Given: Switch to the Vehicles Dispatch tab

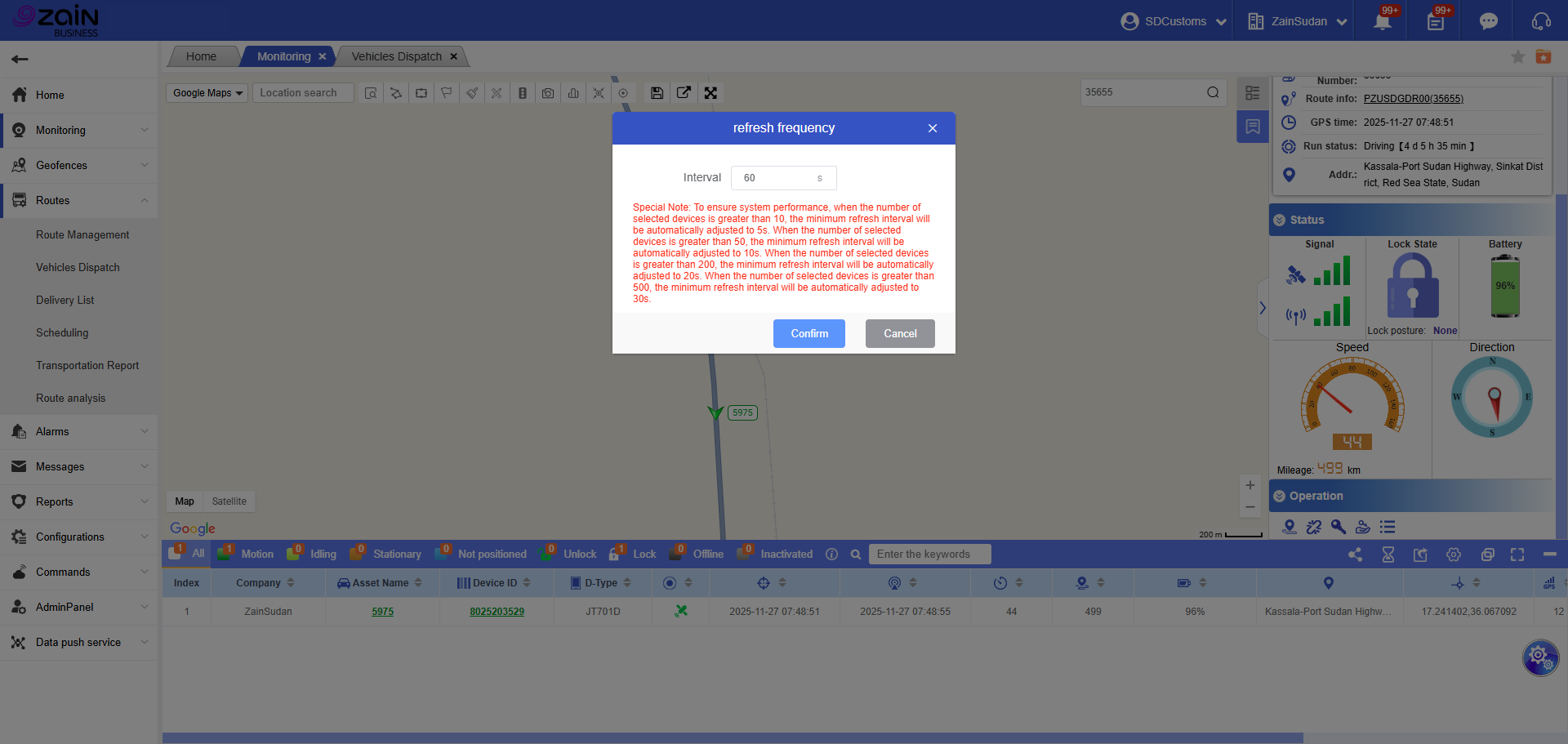Looking at the screenshot, I should point(397,56).
